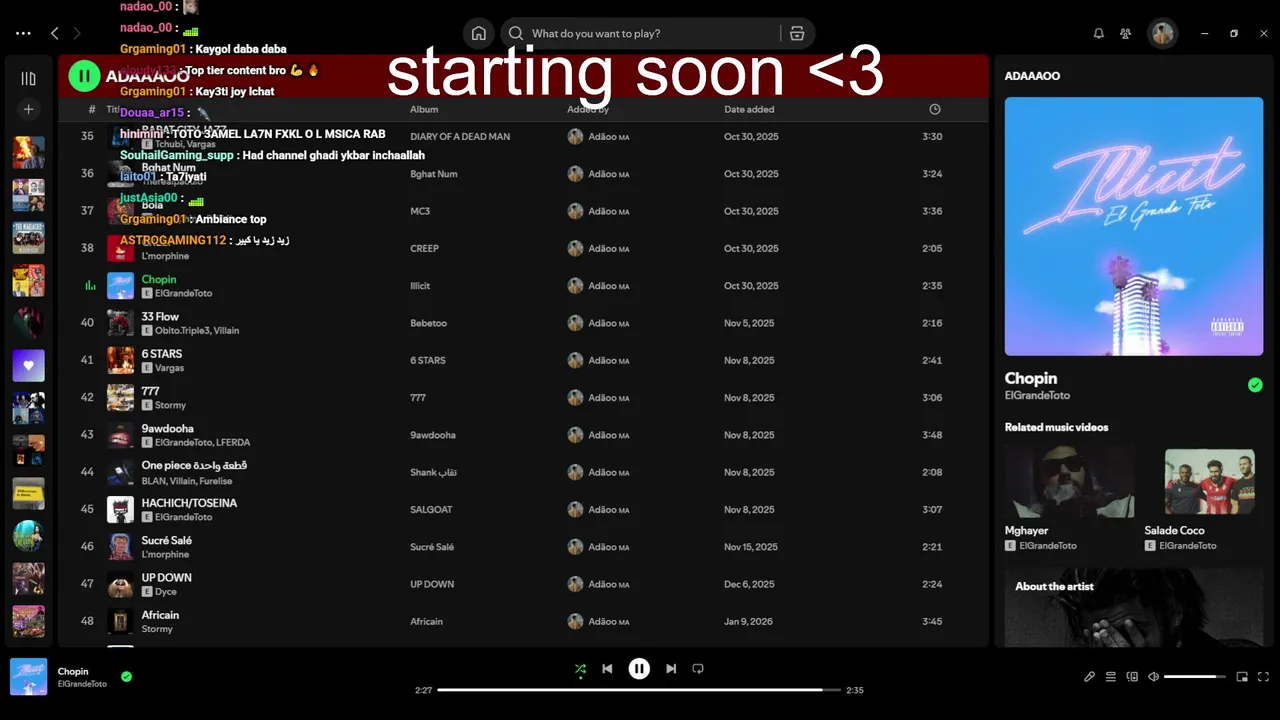Select the Africain track title
The image size is (1280, 720).
pyautogui.click(x=160, y=615)
